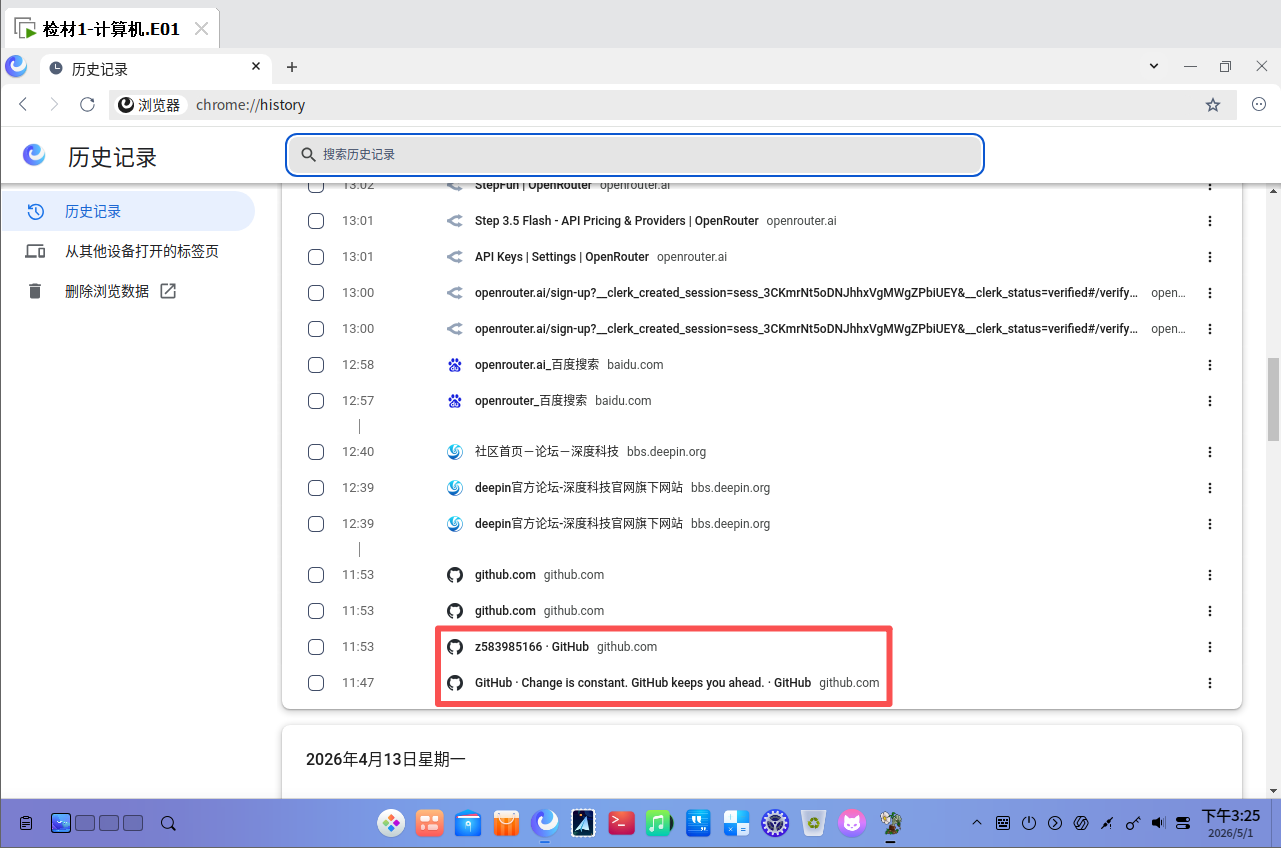Open the 社区首页－论坛－深度科技 link

point(547,452)
